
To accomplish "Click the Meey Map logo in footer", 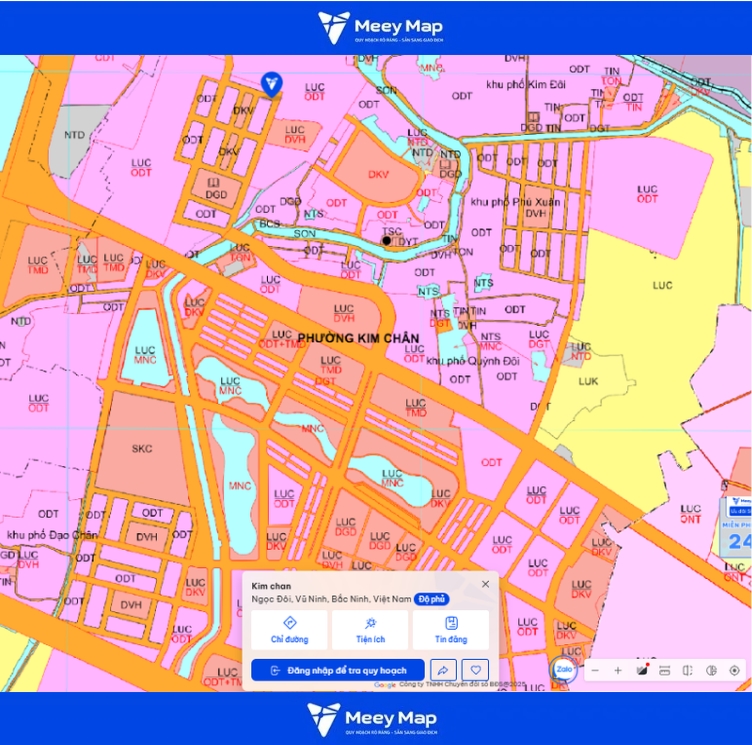I will [x=373, y=719].
